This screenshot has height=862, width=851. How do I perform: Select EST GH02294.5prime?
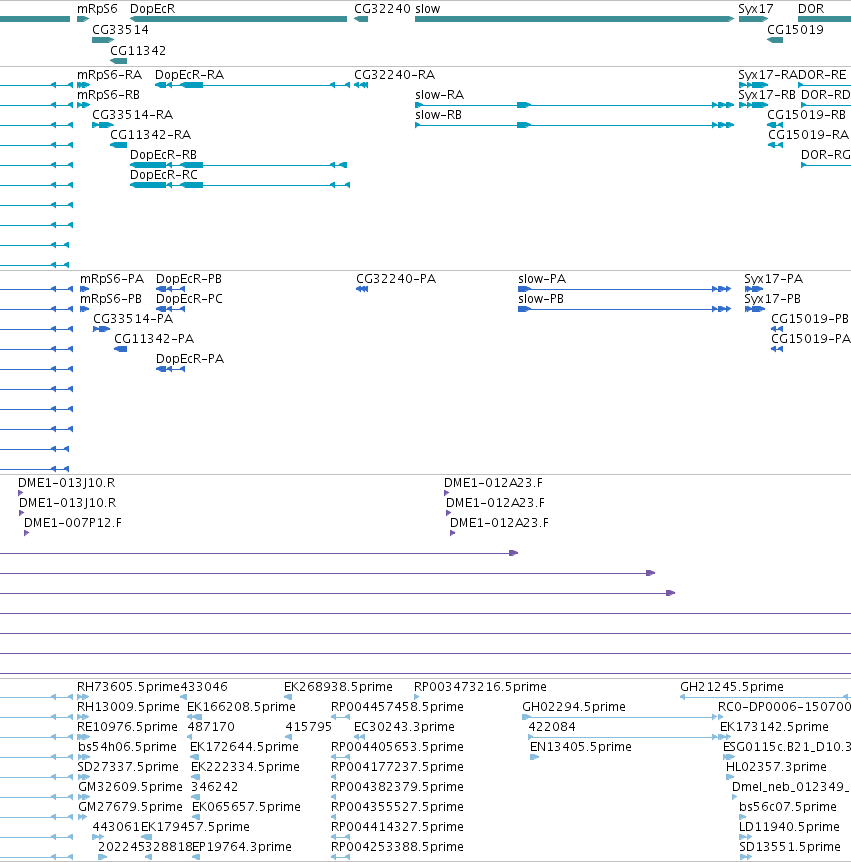pyautogui.click(x=574, y=706)
